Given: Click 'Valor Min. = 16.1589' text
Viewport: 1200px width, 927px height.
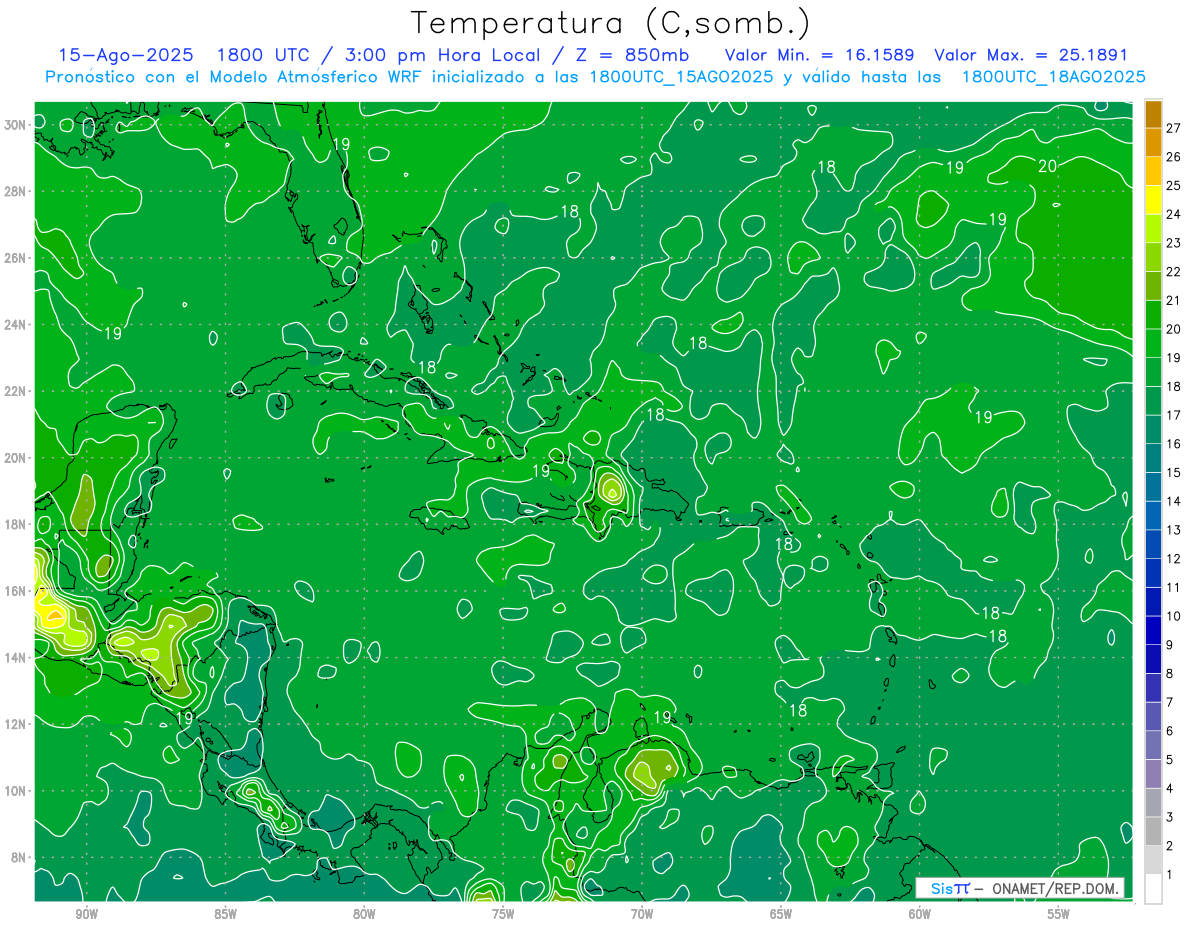Looking at the screenshot, I should coord(819,56).
